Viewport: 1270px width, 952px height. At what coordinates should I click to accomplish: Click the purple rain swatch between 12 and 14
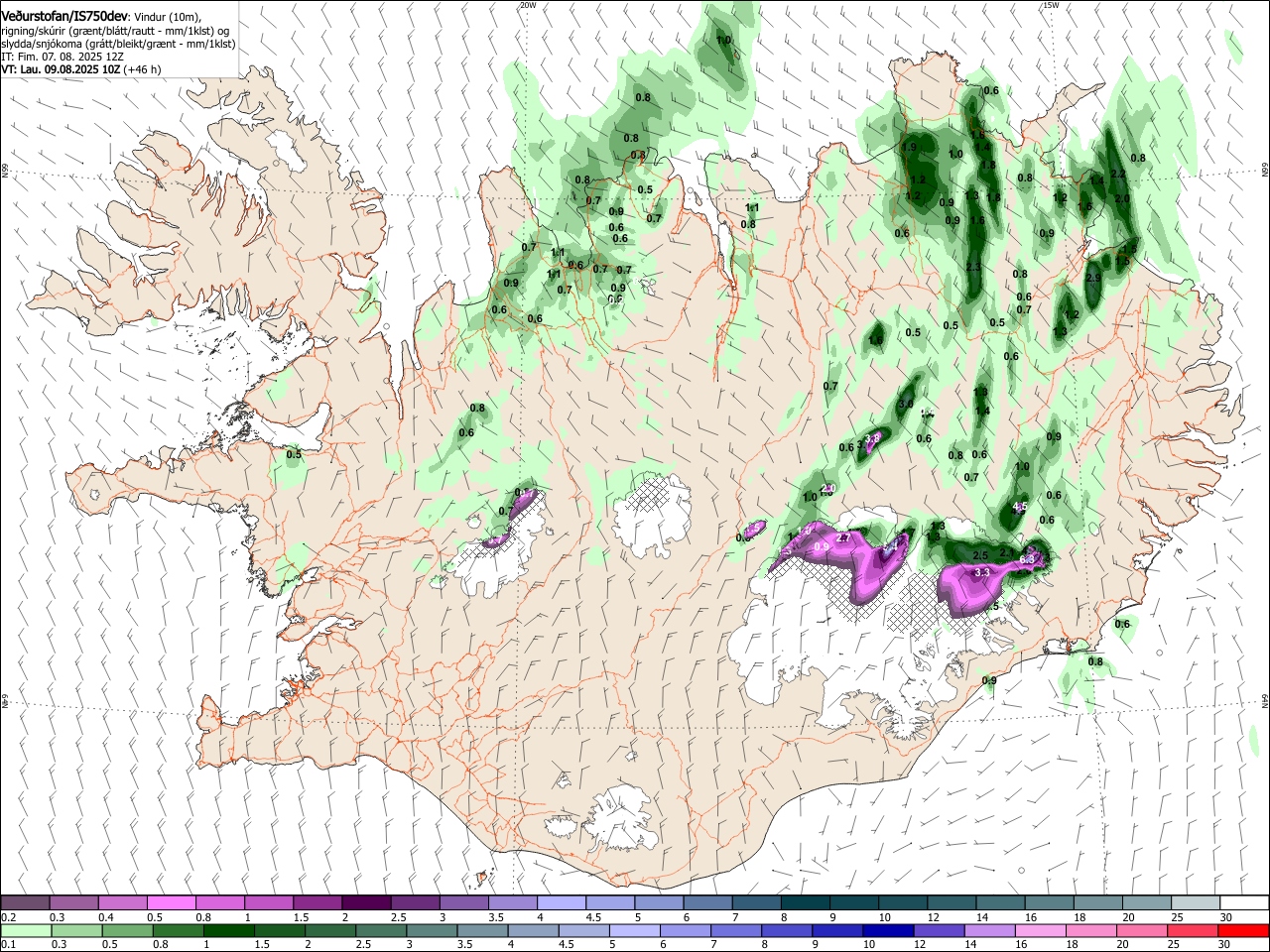tap(938, 930)
